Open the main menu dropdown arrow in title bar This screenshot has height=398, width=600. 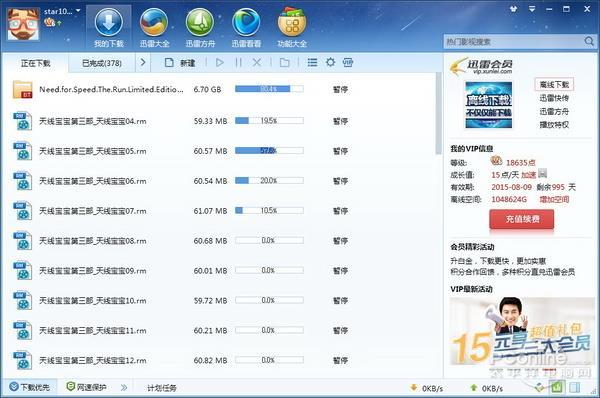(532, 9)
